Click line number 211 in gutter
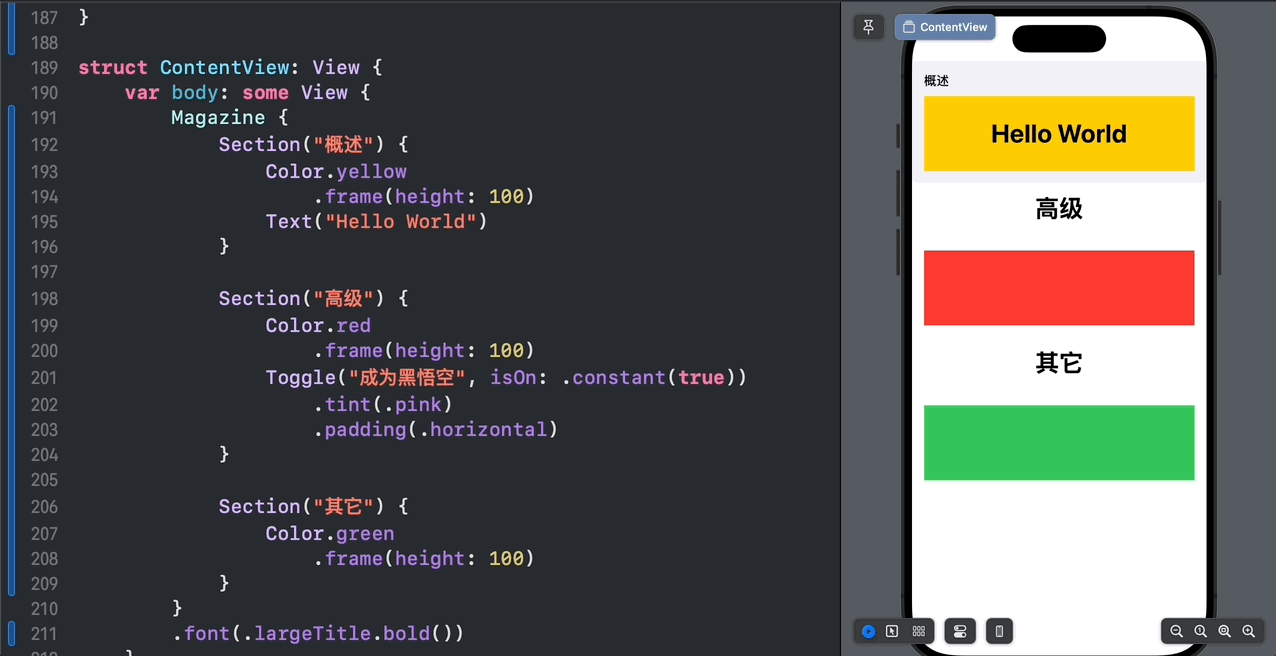1276x656 pixels. tap(44, 634)
